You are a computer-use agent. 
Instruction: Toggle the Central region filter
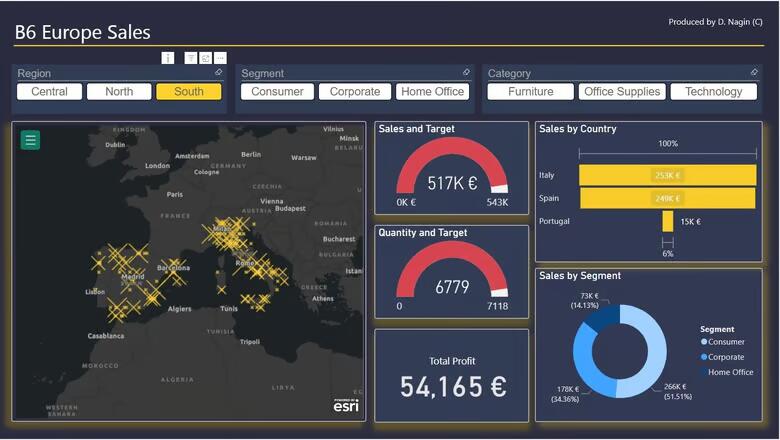pyautogui.click(x=49, y=92)
